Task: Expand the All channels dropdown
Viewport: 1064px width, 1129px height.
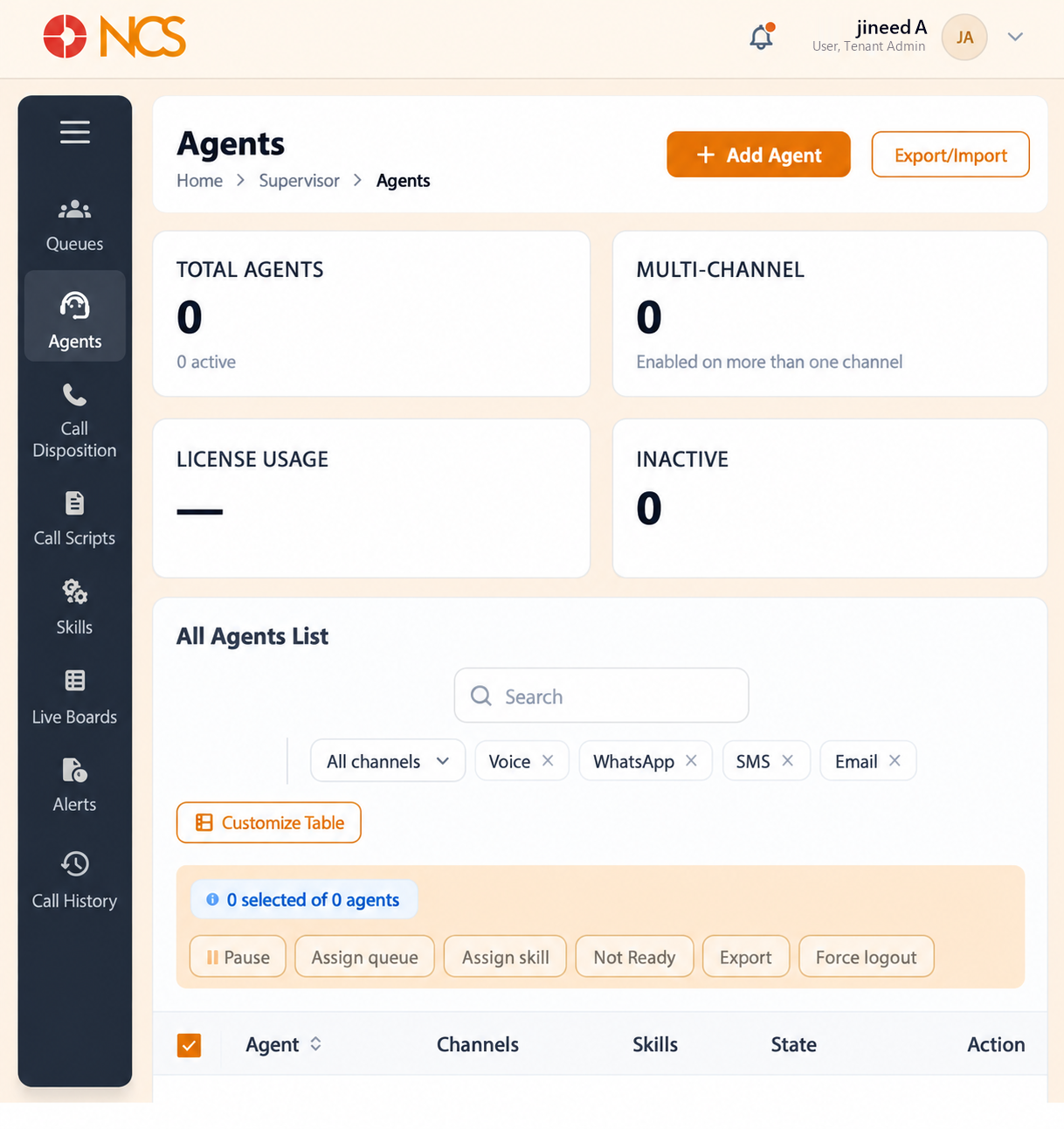Action: (x=388, y=761)
